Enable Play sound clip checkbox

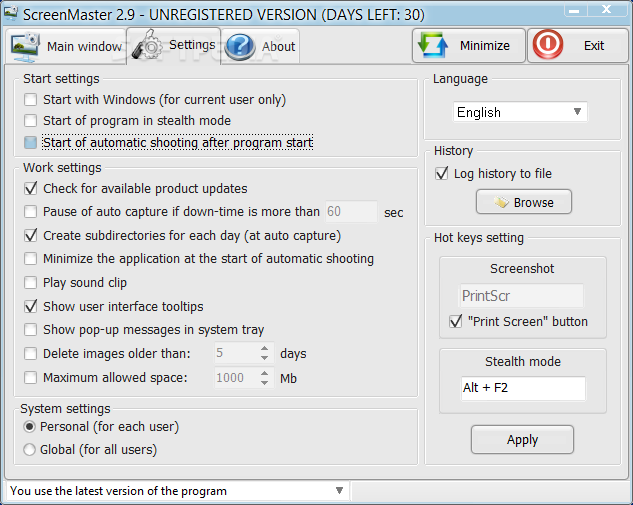coord(30,283)
